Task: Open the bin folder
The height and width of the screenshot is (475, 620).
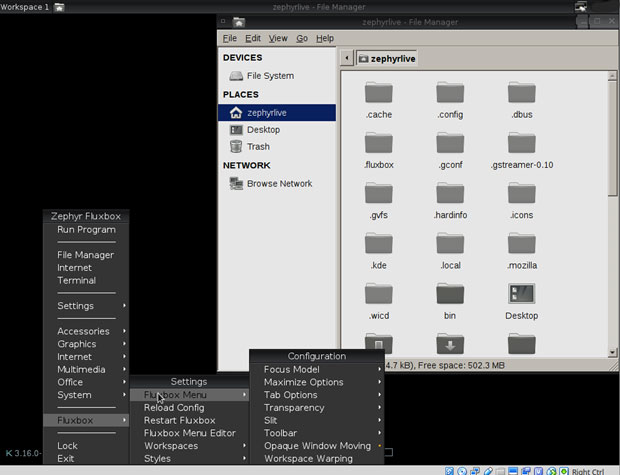Action: pos(450,295)
